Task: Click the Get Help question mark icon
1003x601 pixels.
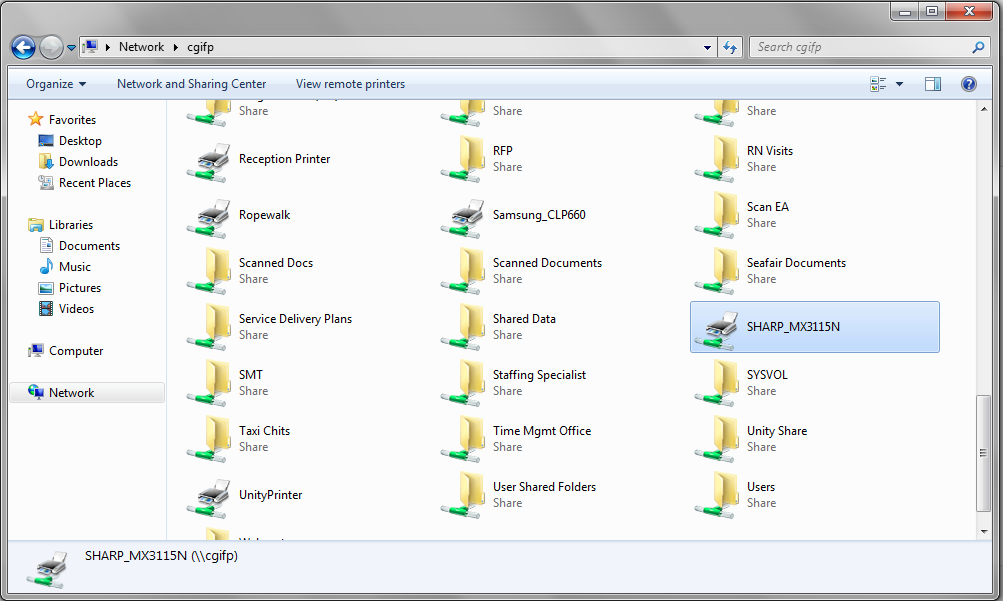Action: (968, 84)
